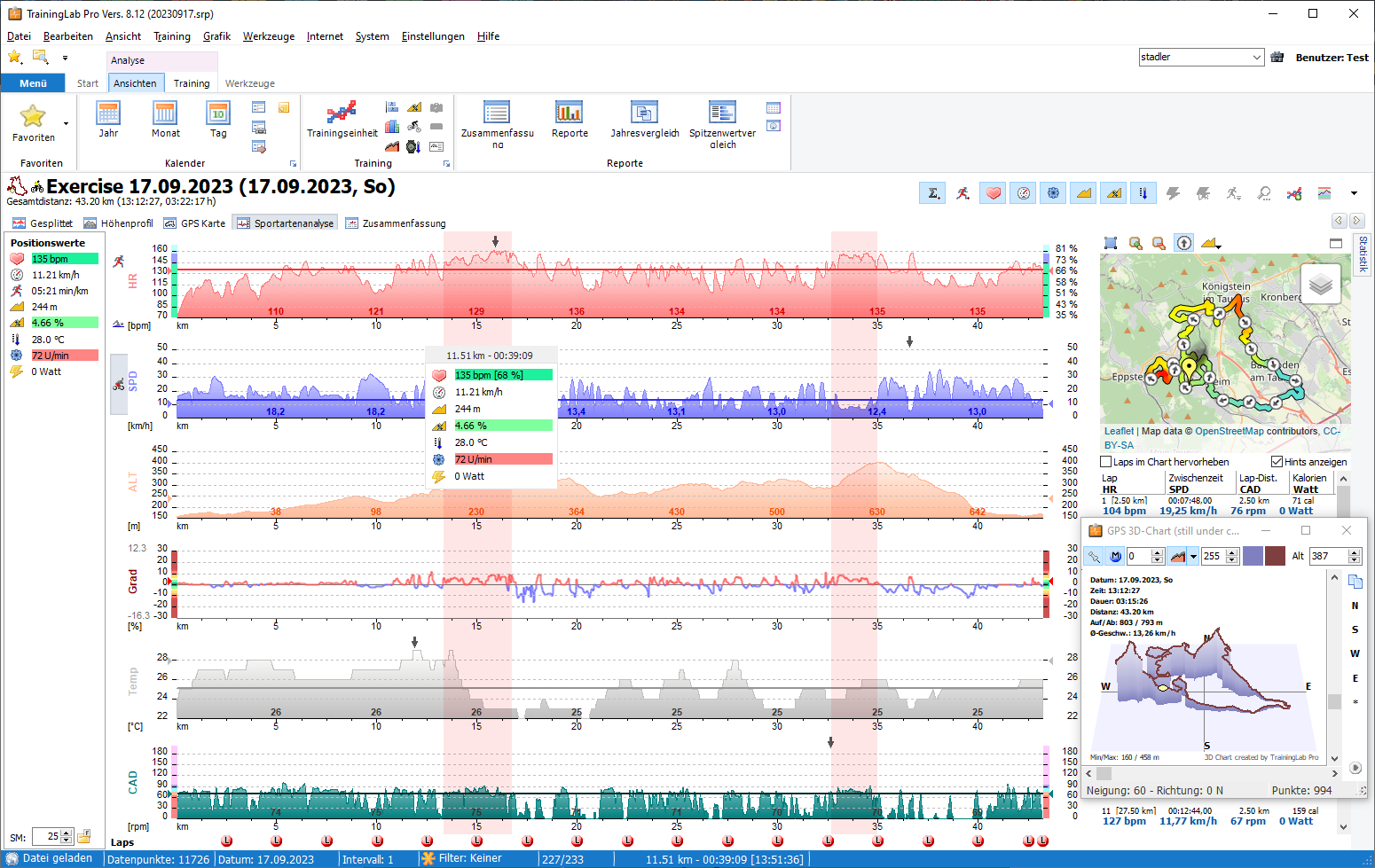This screenshot has width=1375, height=868.
Task: Click the pin icon in GPS 3D-Chart window
Action: coord(1094,556)
